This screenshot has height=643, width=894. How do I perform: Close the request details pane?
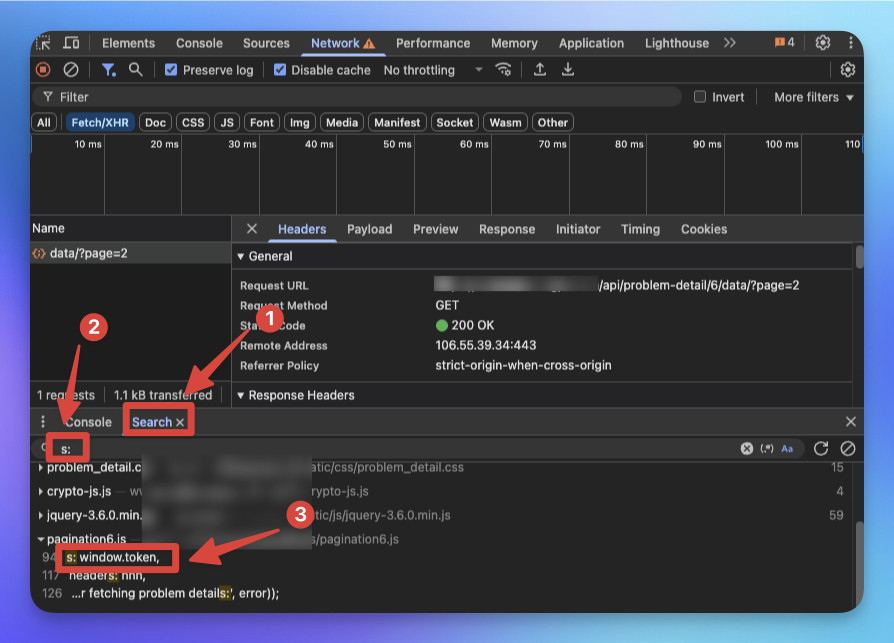[x=251, y=229]
